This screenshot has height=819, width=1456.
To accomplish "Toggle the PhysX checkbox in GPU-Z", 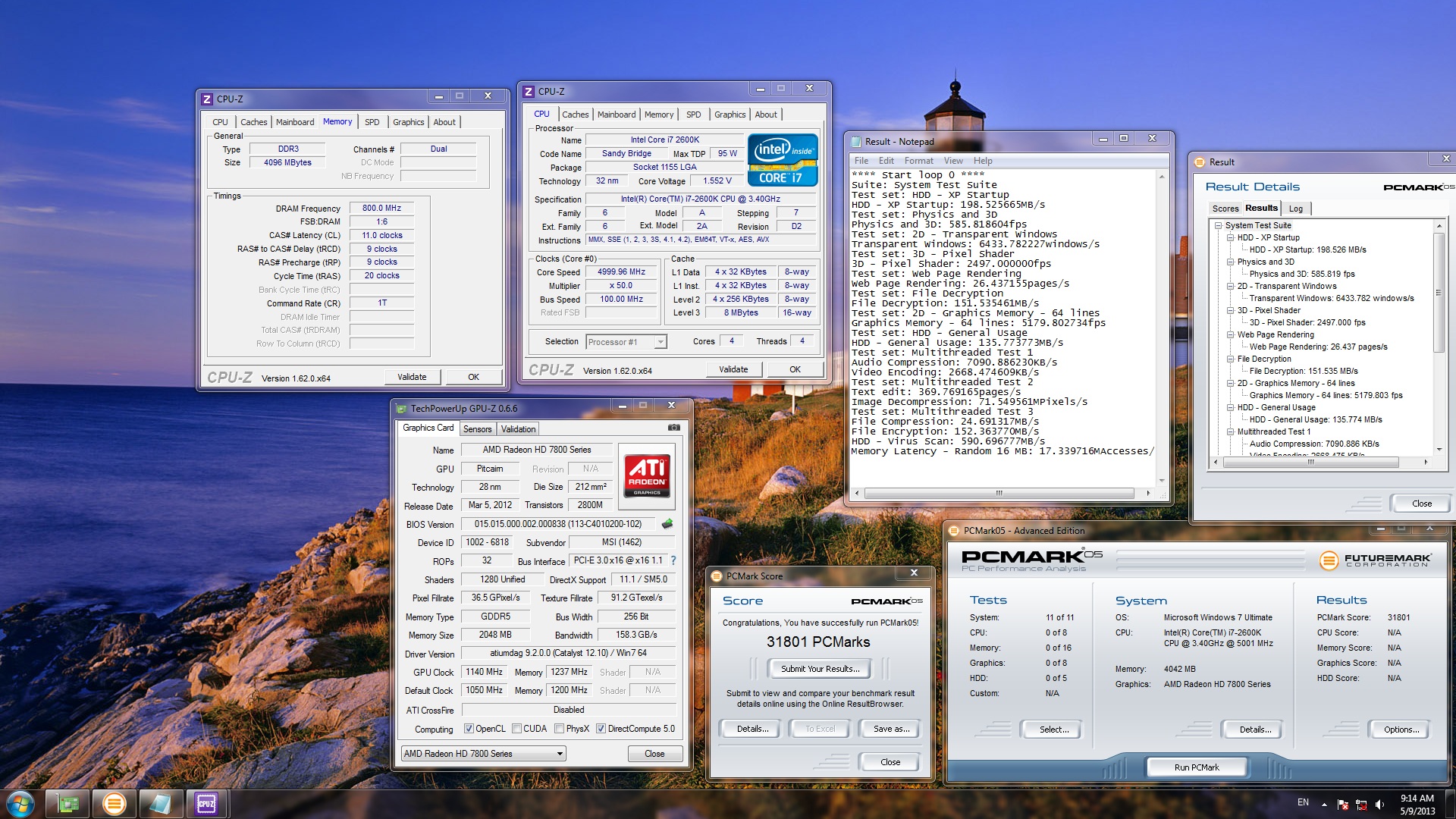I will click(559, 729).
